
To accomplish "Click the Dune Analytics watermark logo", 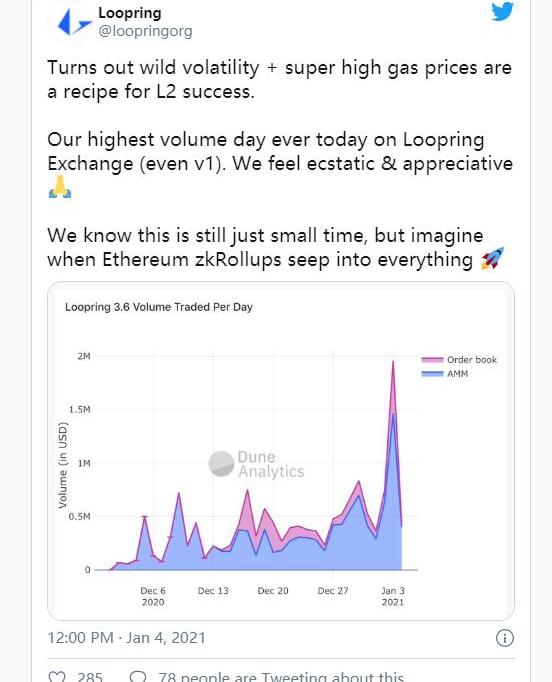I will click(257, 464).
